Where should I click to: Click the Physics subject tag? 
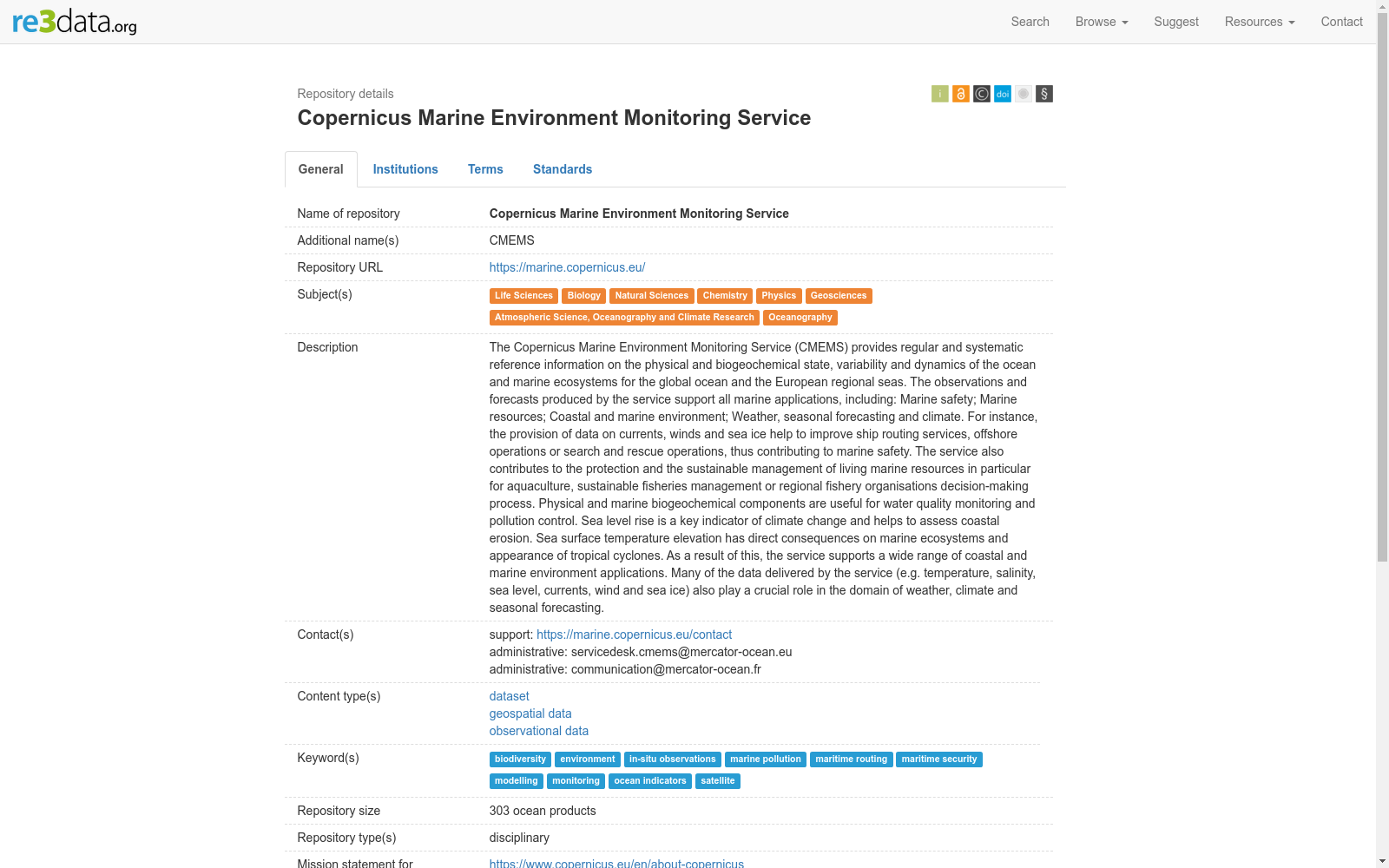(x=779, y=296)
